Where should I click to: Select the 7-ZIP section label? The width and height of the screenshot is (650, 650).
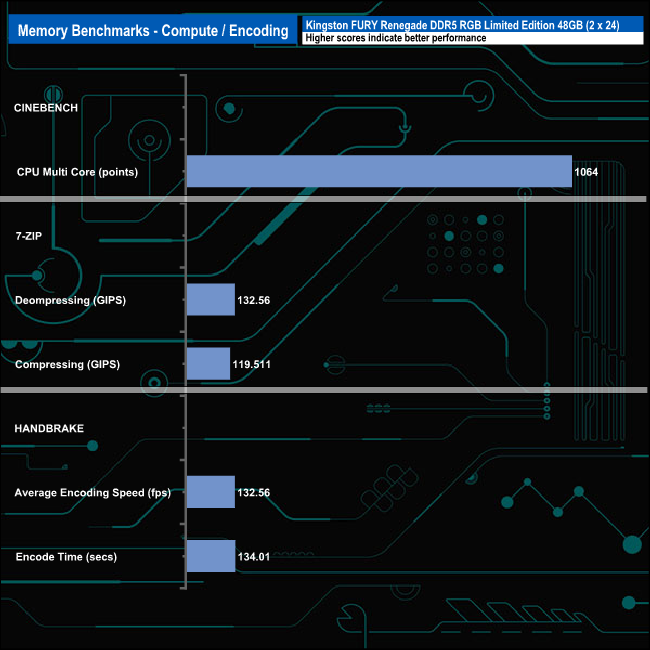(x=29, y=236)
